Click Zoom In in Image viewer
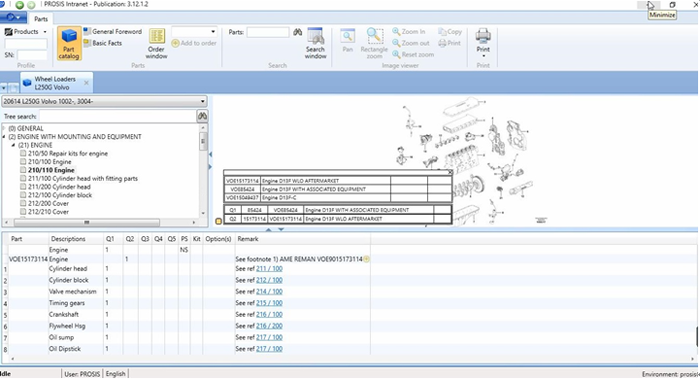The width and height of the screenshot is (700, 379). (409, 32)
